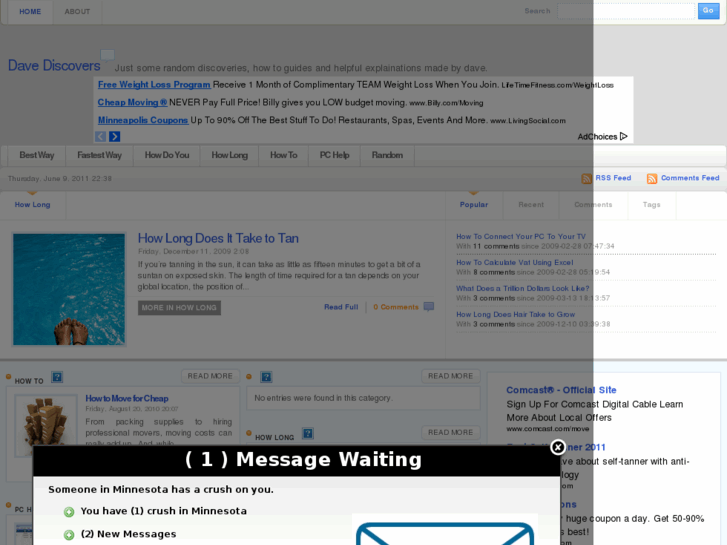Open How Long Does Hair Take to Grow
Image resolution: width=727 pixels, height=545 pixels.
pos(515,314)
